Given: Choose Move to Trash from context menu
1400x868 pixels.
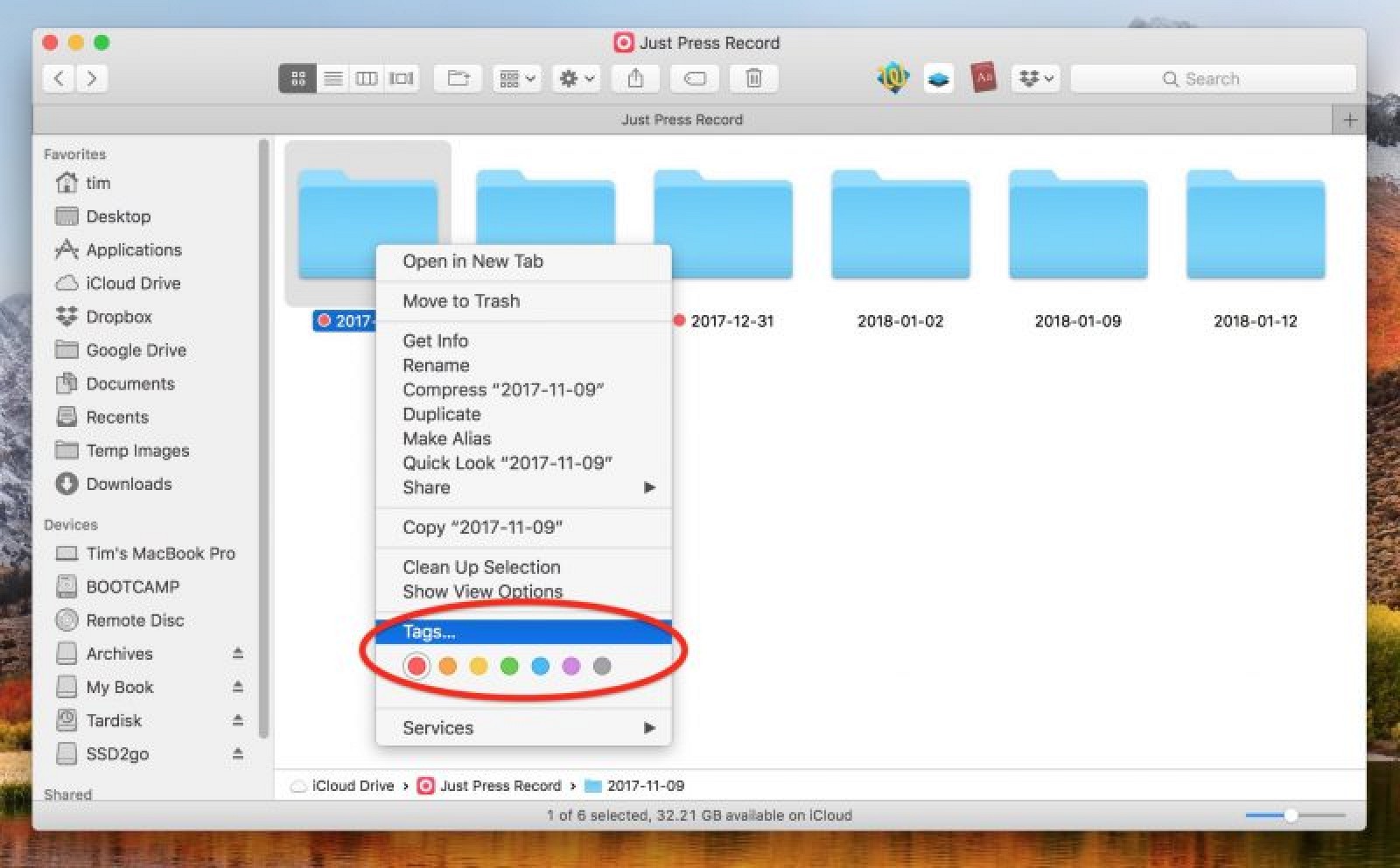Looking at the screenshot, I should (461, 301).
